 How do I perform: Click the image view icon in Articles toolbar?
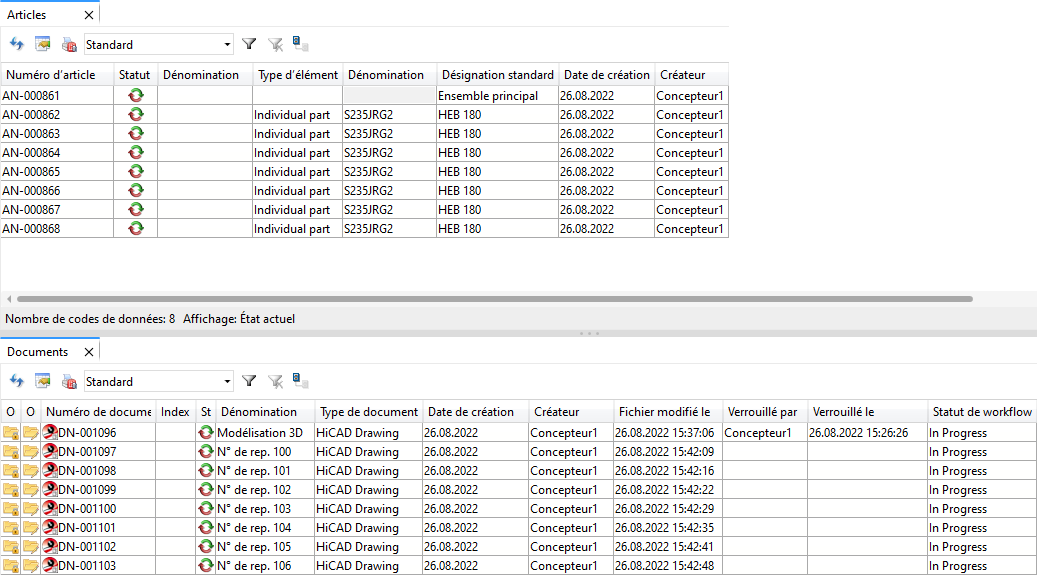coord(42,44)
